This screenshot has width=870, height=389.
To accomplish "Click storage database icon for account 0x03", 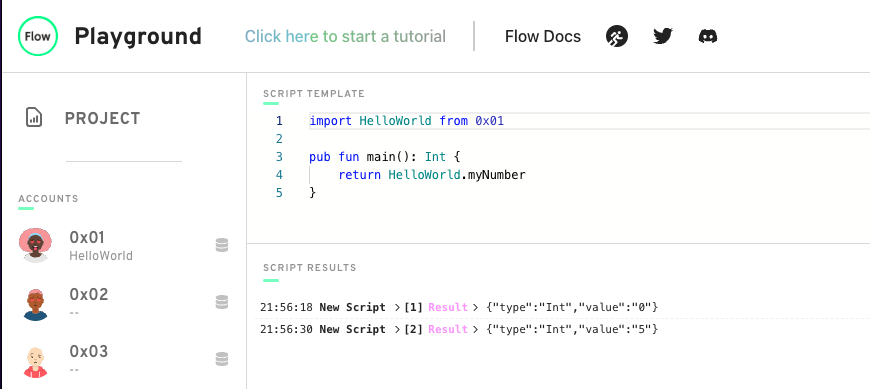I will tap(222, 359).
